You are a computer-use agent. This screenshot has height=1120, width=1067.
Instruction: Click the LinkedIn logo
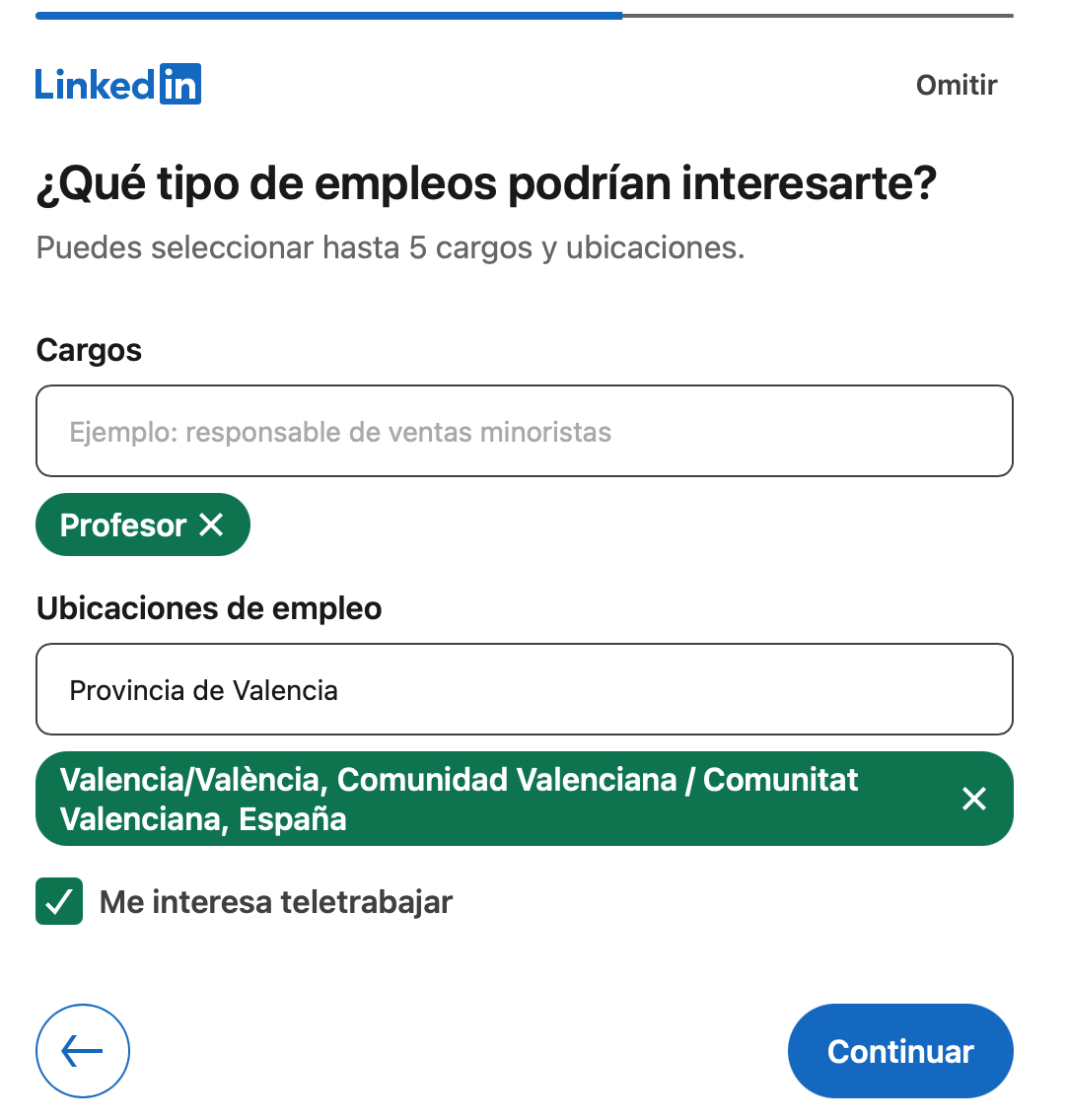(117, 85)
